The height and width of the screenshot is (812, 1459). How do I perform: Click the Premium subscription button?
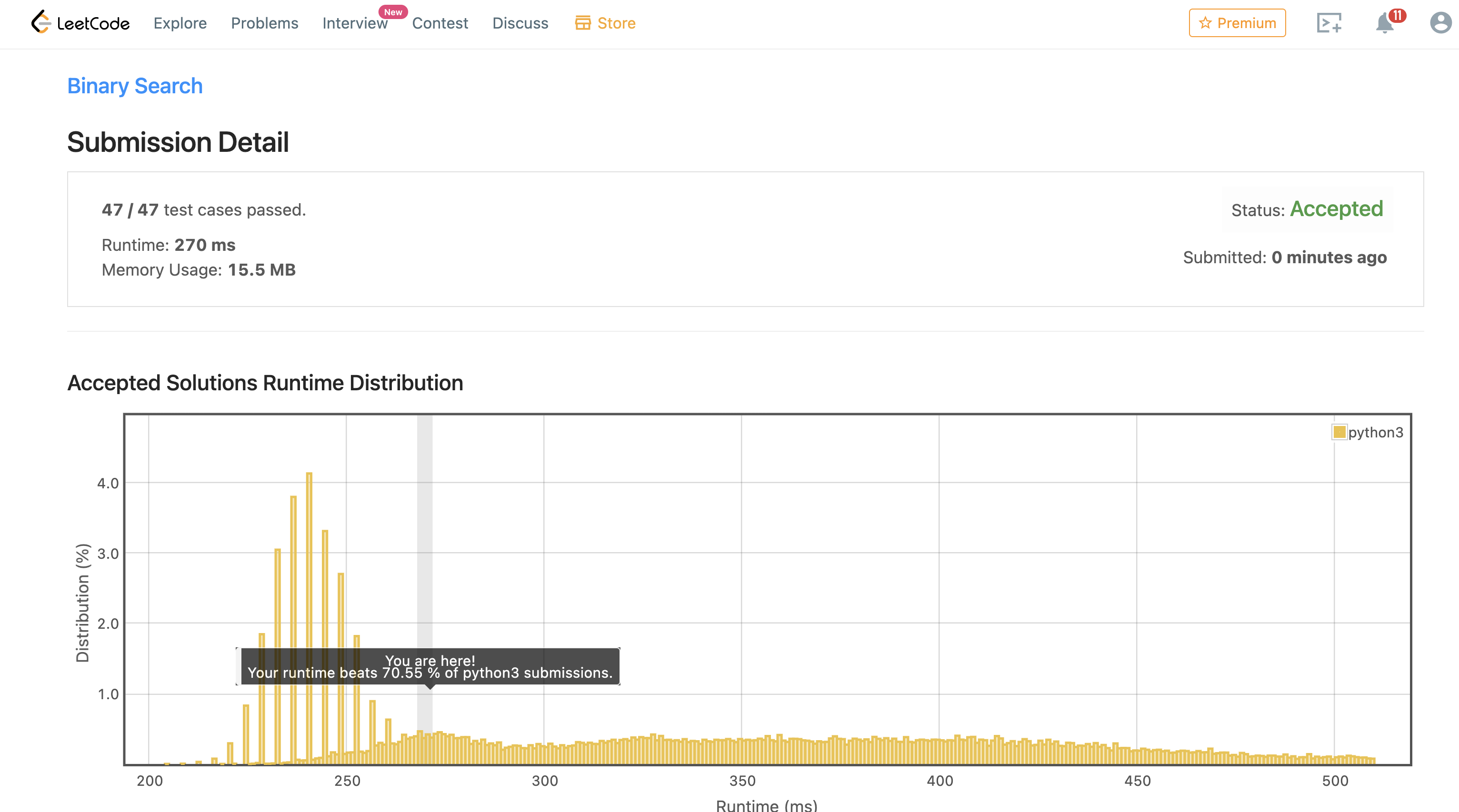pos(1237,23)
